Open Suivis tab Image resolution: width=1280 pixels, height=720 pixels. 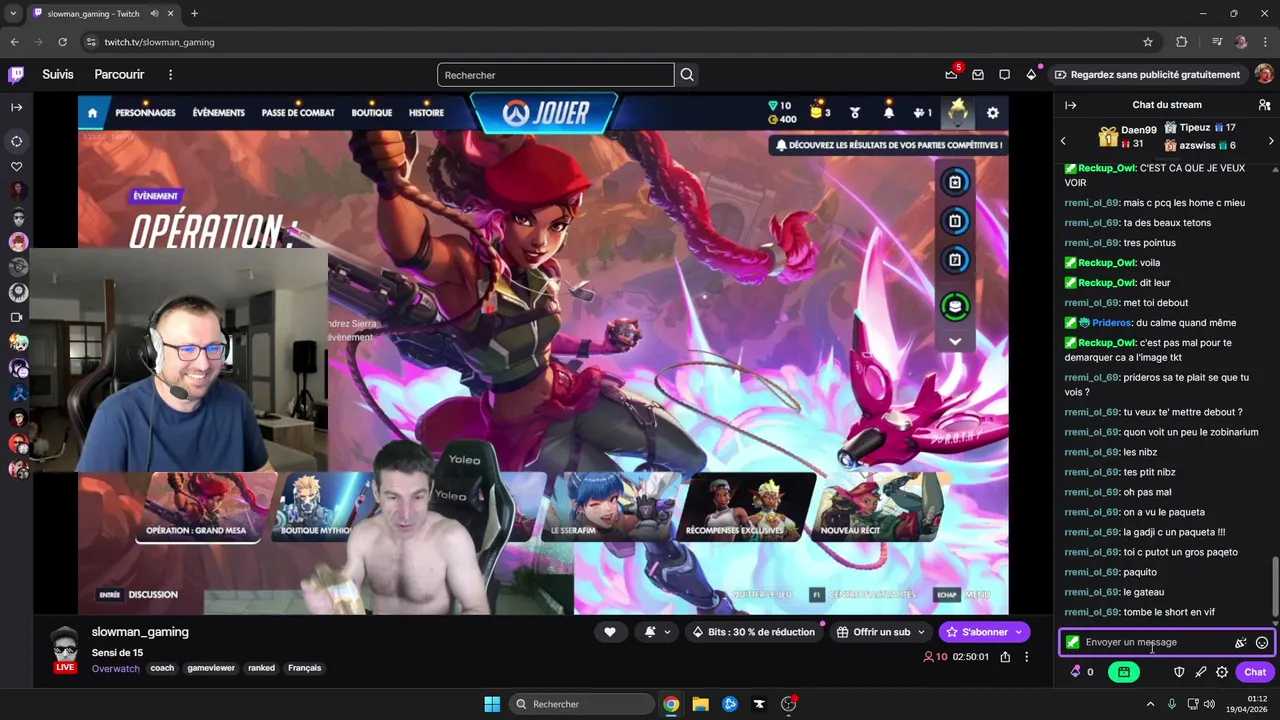tap(58, 75)
